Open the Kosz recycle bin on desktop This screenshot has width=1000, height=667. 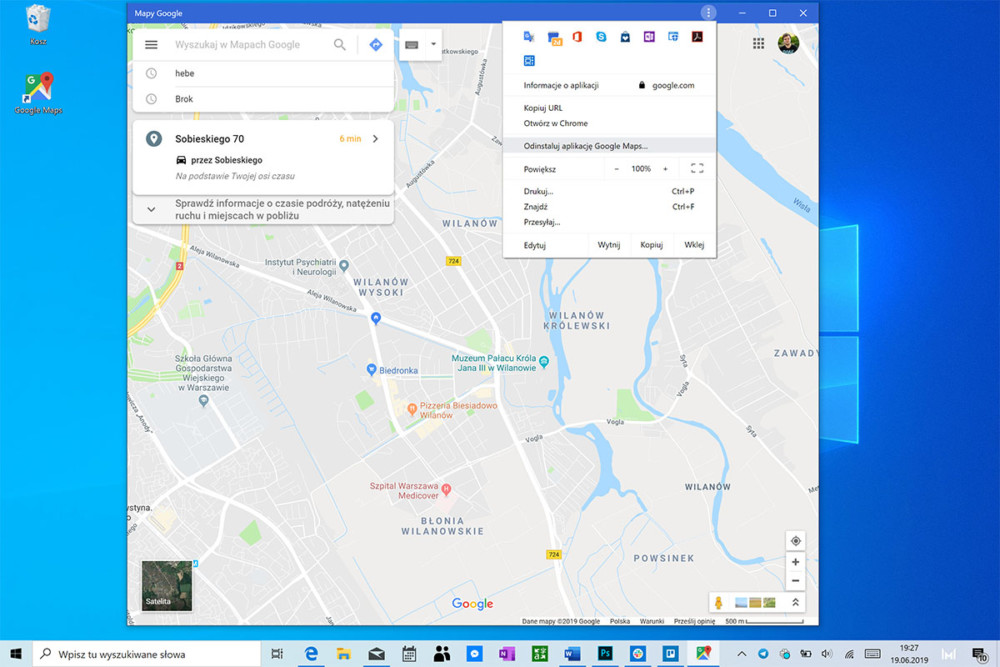pyautogui.click(x=38, y=25)
